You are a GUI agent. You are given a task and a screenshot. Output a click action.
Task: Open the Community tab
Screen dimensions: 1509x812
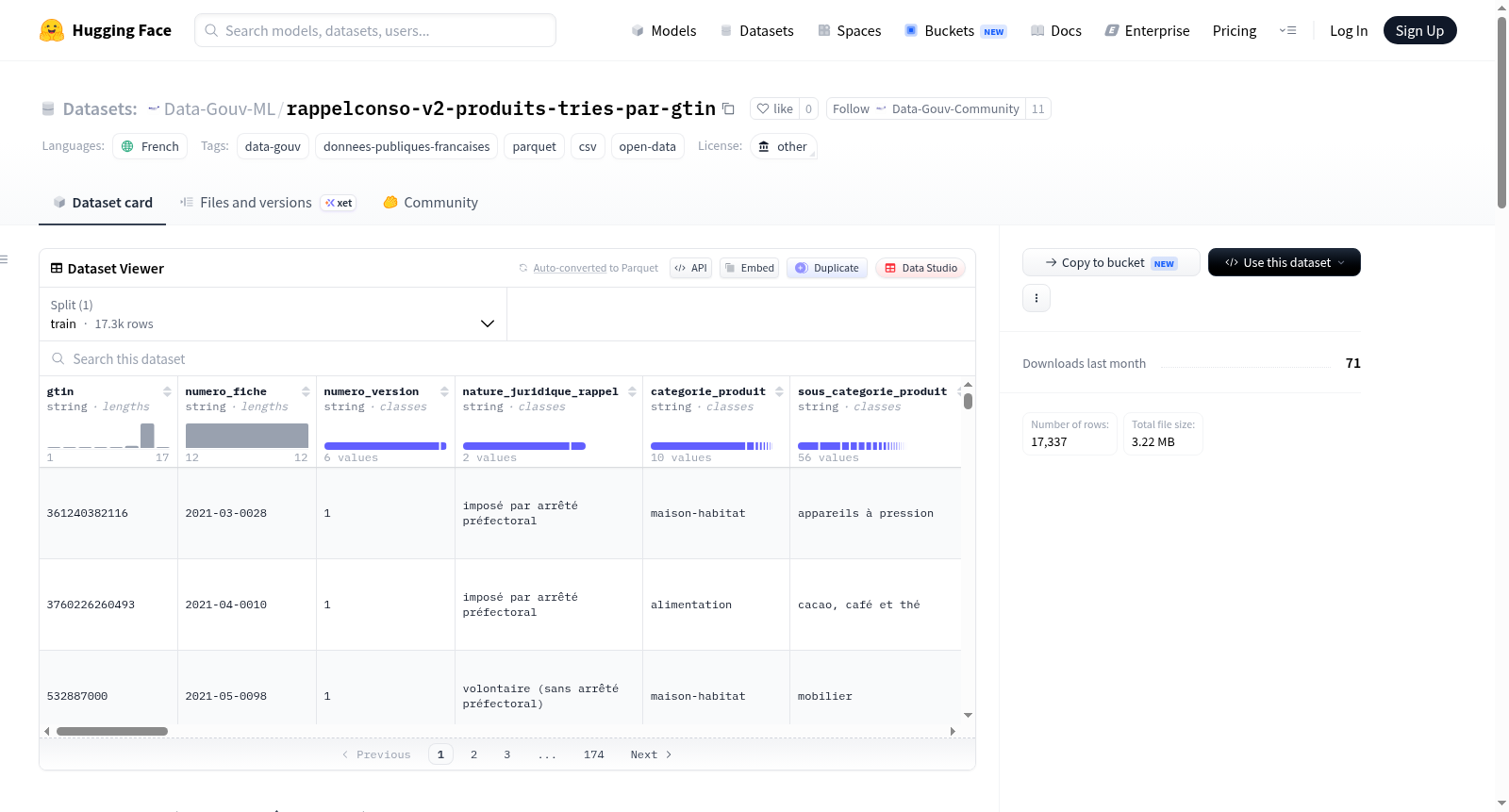pyautogui.click(x=430, y=203)
